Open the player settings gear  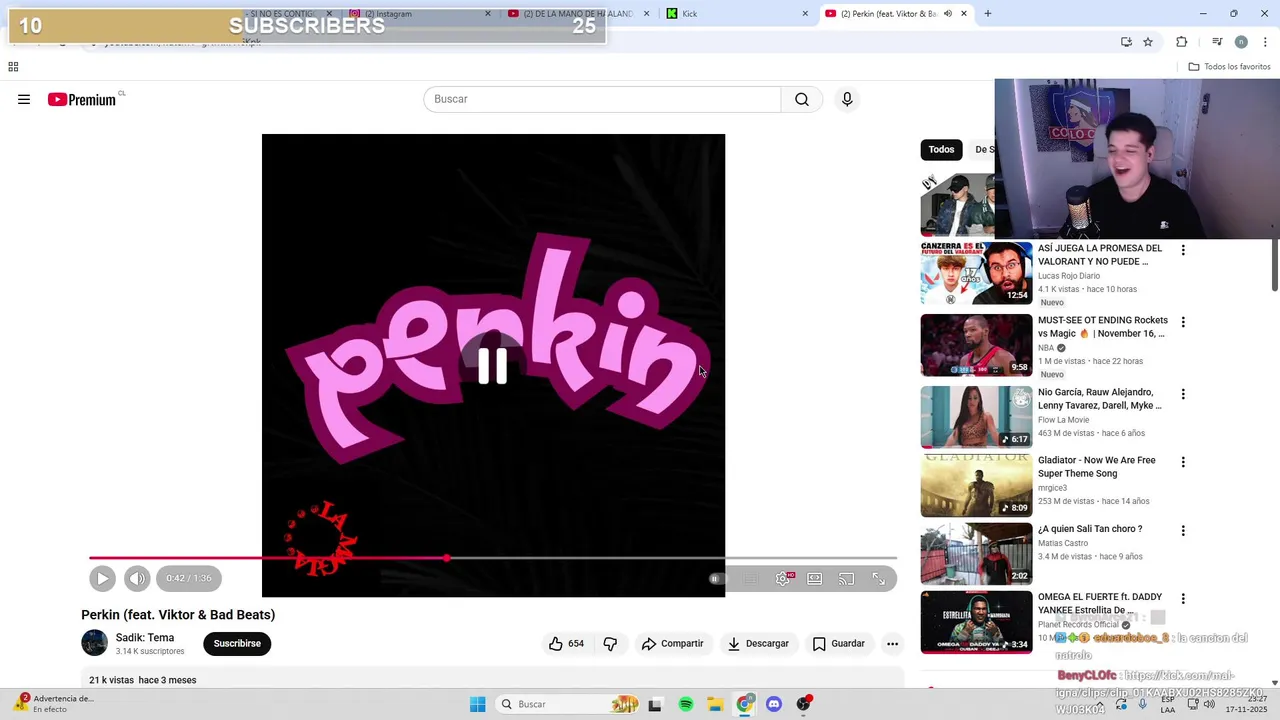(783, 578)
